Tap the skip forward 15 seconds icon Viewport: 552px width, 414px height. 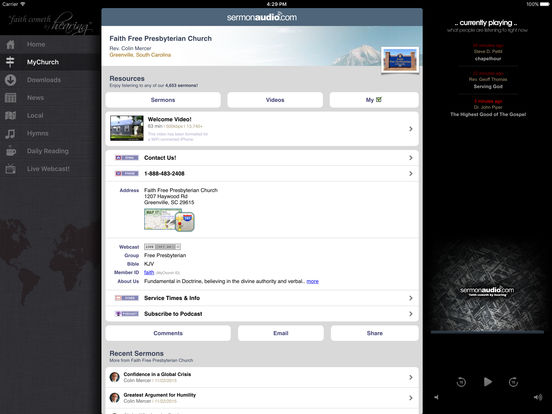pos(513,382)
